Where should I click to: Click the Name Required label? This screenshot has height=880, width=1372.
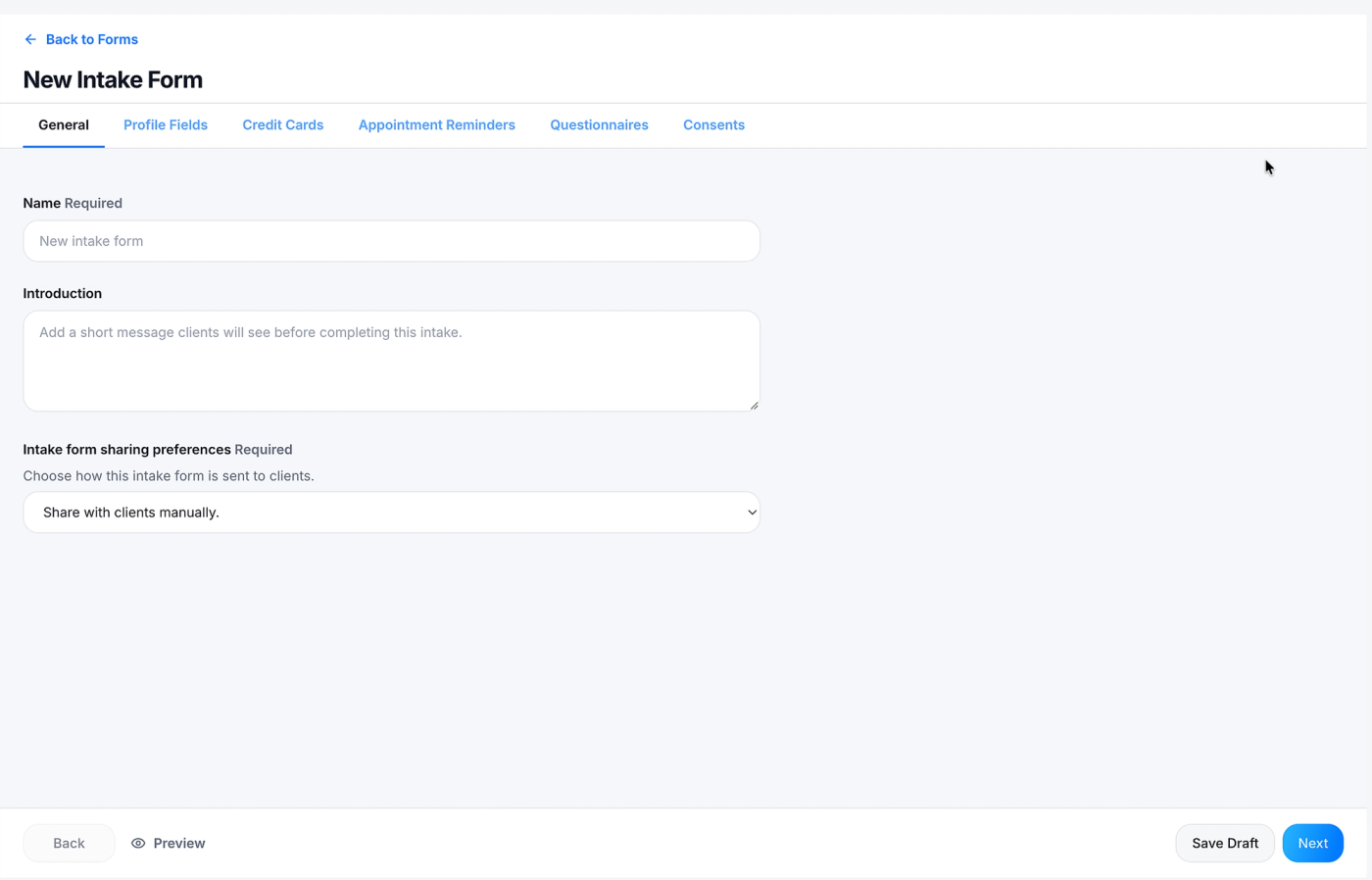coord(73,203)
